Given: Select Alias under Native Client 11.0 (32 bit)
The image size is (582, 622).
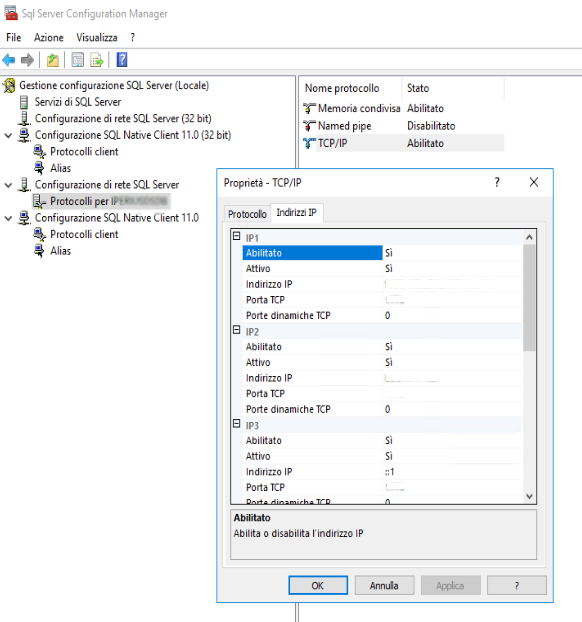Looking at the screenshot, I should [x=60, y=169].
